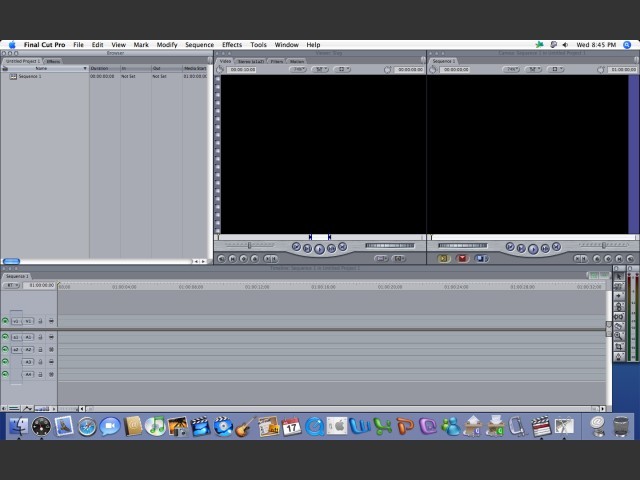Select the Slip tool in Tool palette
Screen dimensions: 640x480
619,316
